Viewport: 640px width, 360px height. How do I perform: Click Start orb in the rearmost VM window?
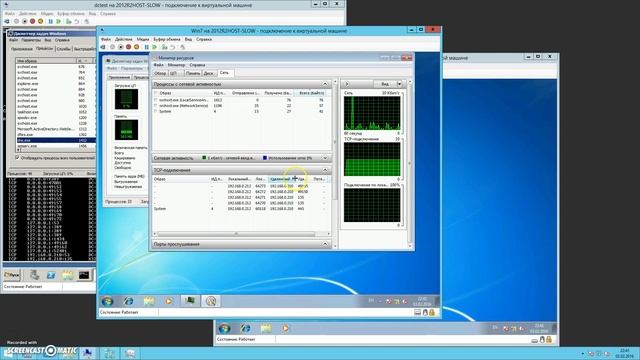(x=224, y=328)
